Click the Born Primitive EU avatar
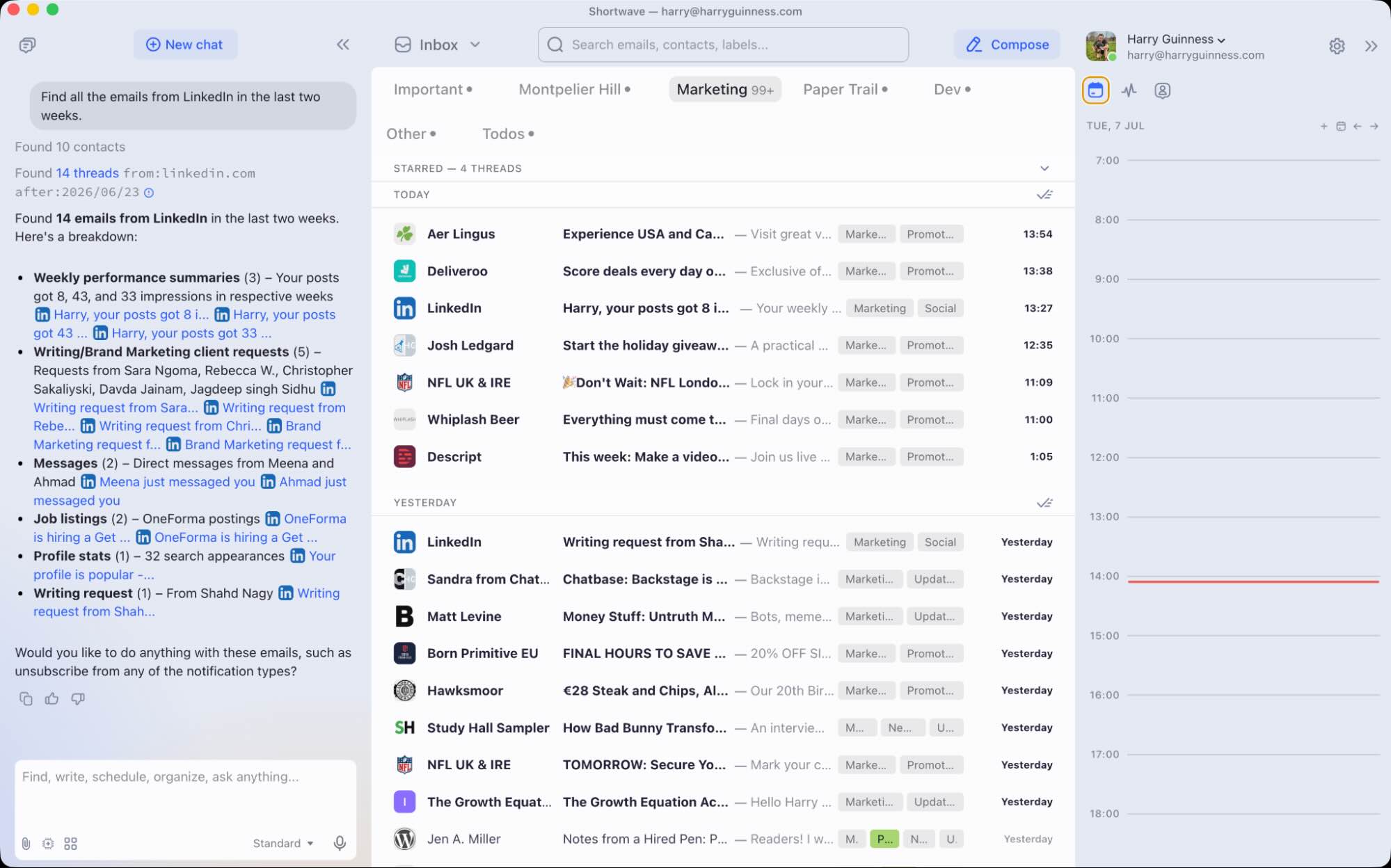 [404, 654]
